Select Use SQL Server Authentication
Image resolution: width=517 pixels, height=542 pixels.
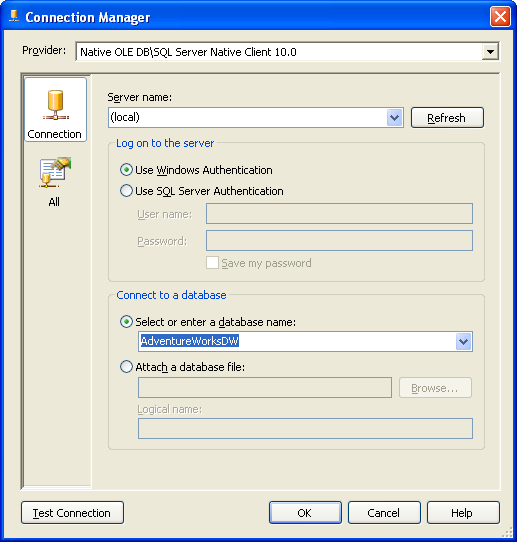[x=126, y=191]
